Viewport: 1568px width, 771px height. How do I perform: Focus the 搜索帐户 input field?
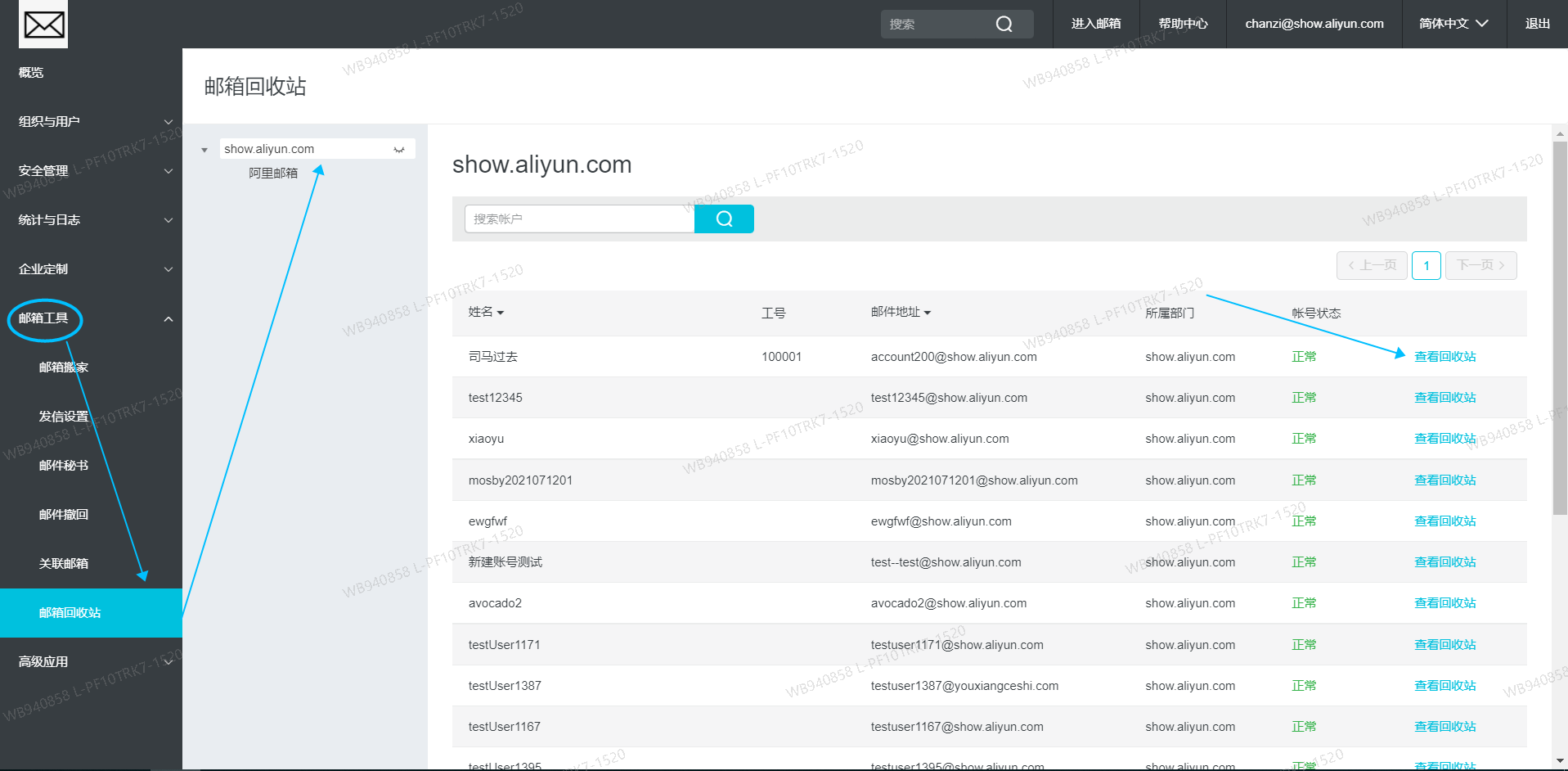click(579, 219)
